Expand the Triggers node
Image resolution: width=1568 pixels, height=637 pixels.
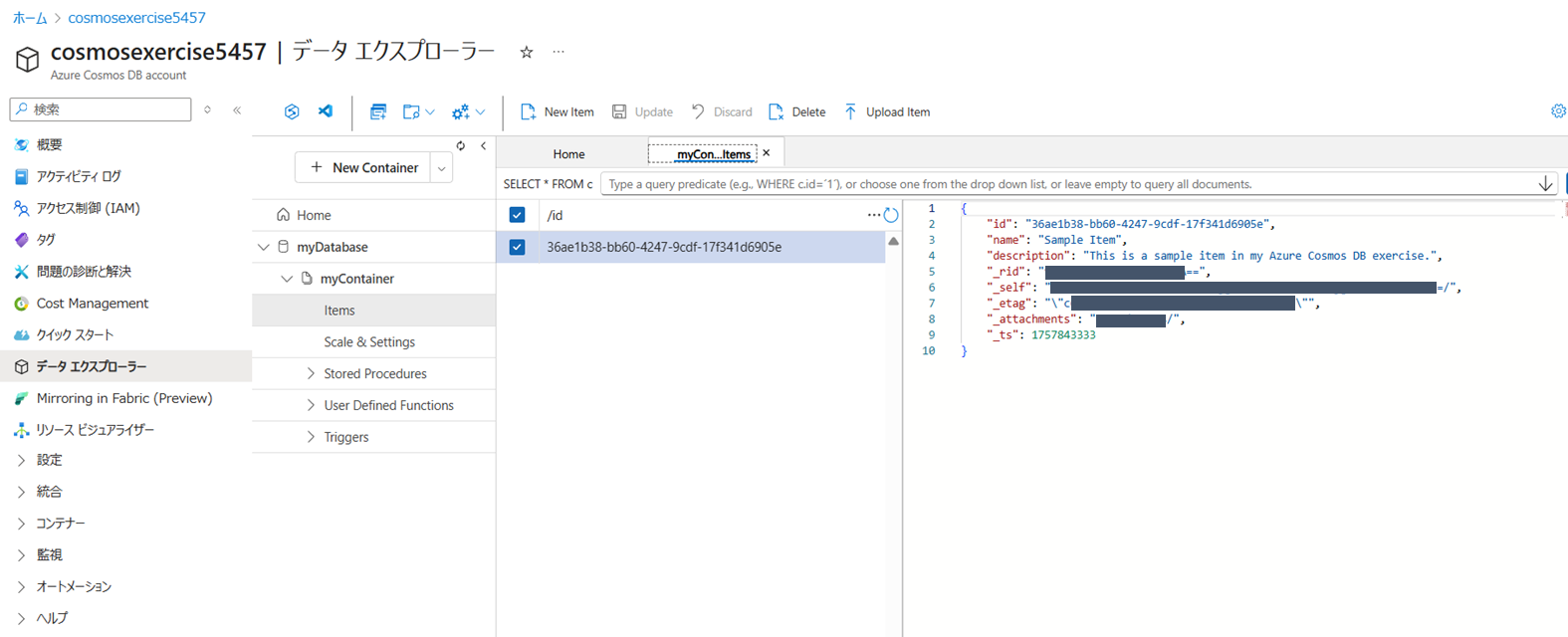[311, 437]
